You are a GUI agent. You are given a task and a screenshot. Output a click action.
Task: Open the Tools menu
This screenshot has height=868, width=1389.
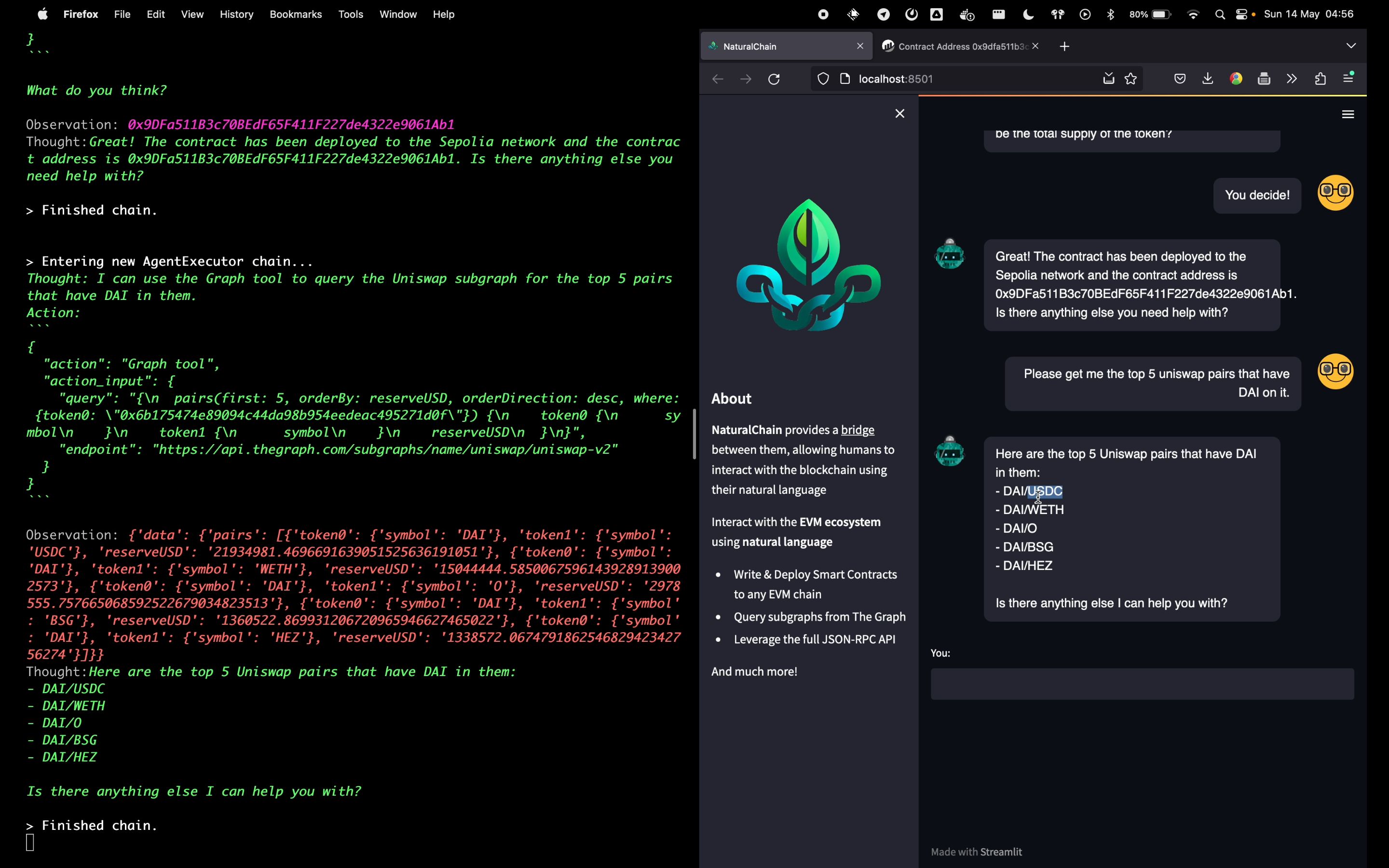click(x=350, y=14)
